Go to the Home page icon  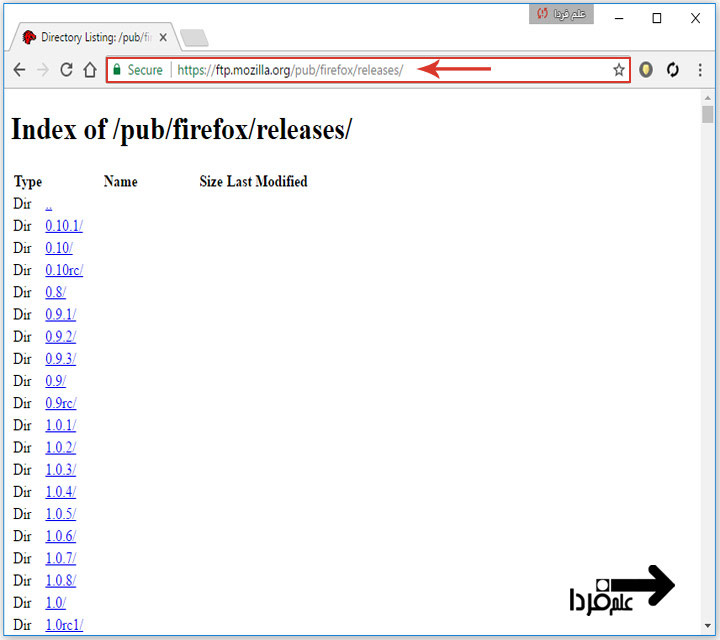pos(90,70)
